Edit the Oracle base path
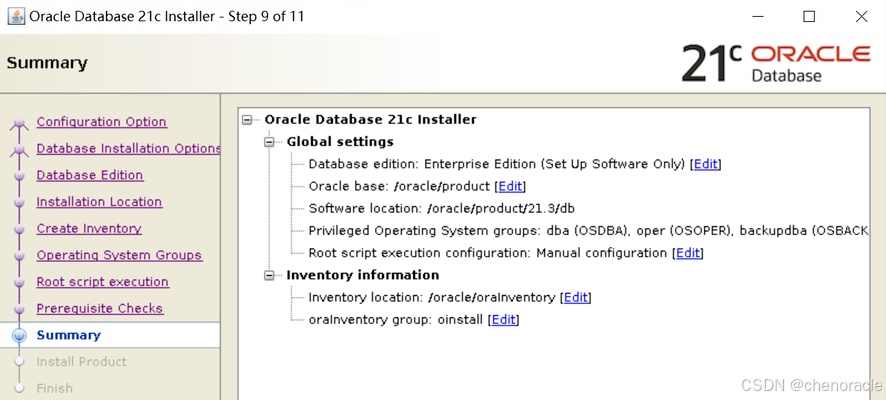This screenshot has width=886, height=400. 510,186
